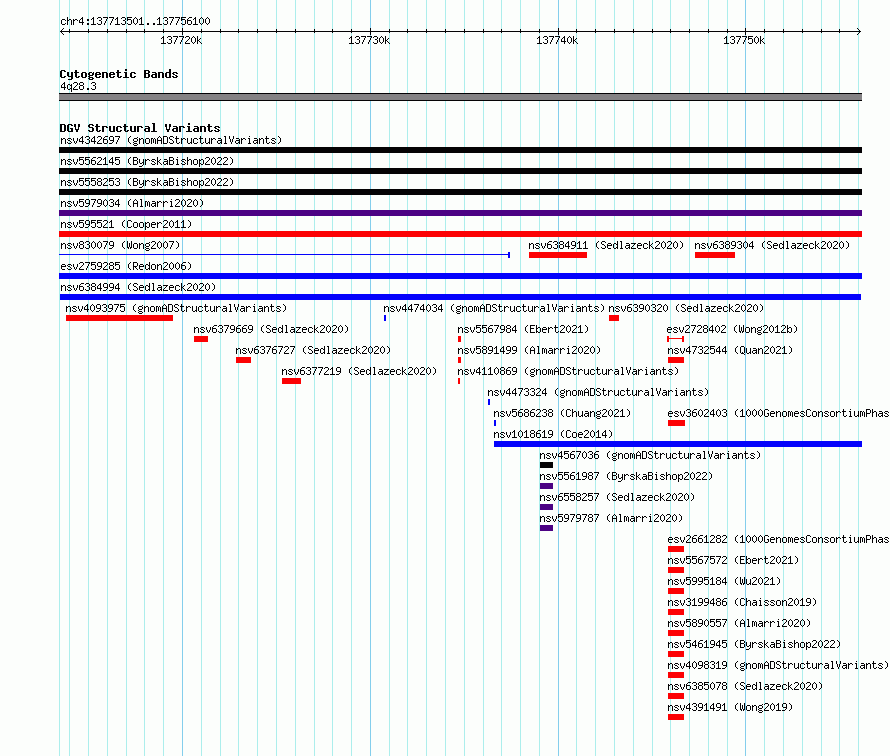
Task: Select the nsv5567572 Ebert2021 label
Action: click(733, 560)
